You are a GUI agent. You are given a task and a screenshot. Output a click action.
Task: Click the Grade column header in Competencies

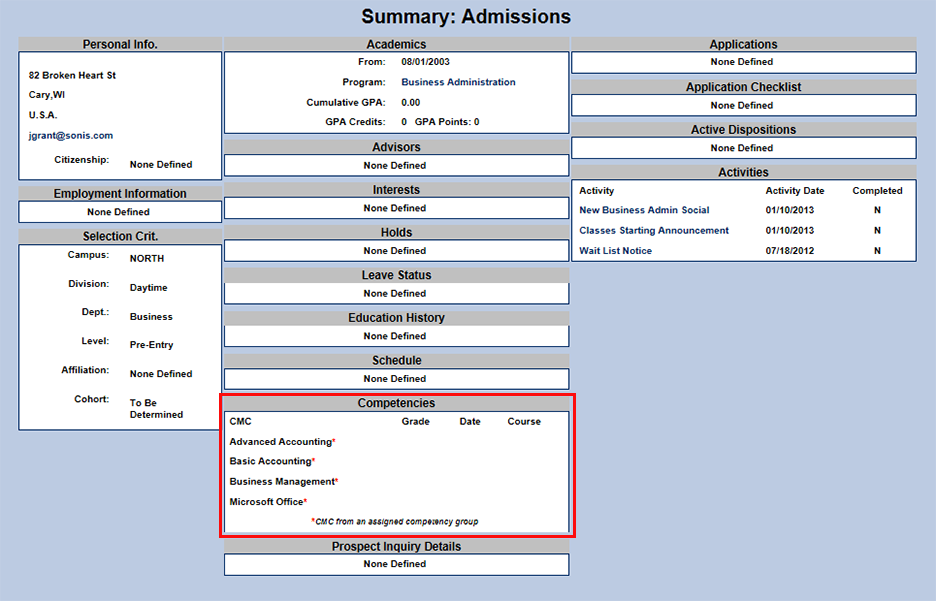click(x=415, y=421)
